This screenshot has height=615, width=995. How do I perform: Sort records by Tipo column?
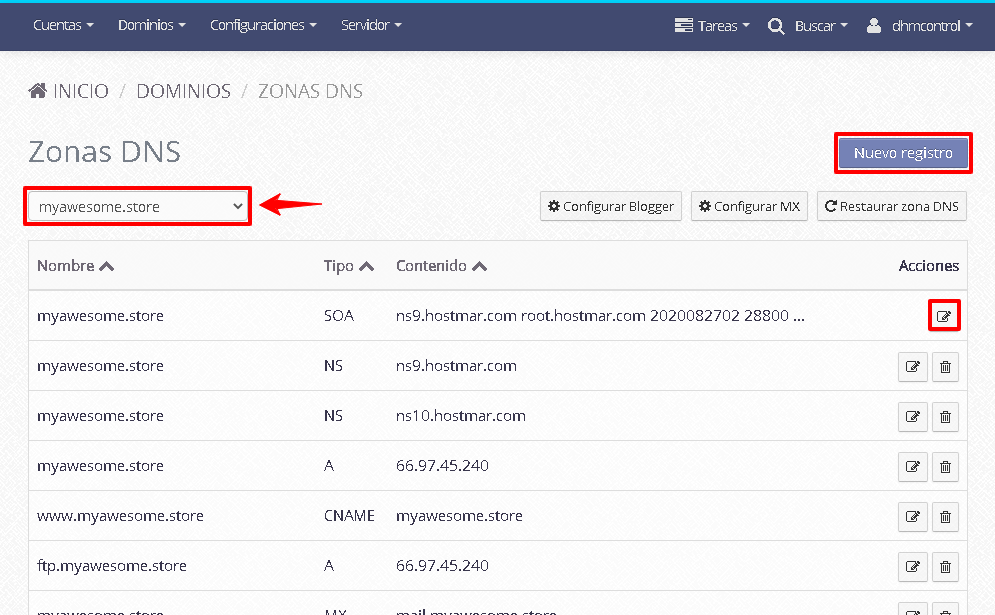(x=349, y=266)
